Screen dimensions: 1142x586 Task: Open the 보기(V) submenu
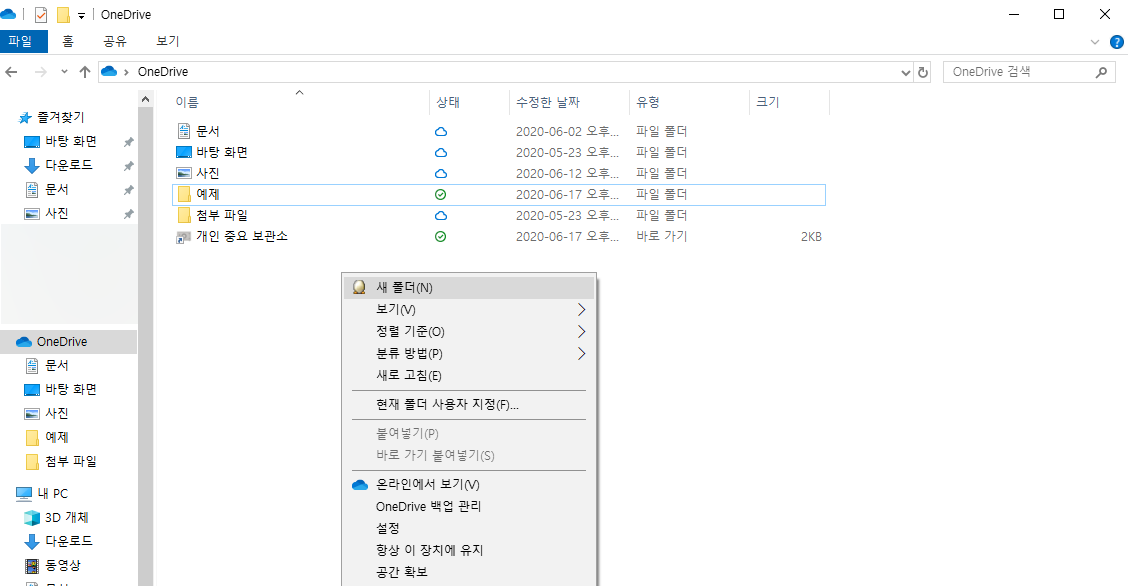tap(468, 309)
